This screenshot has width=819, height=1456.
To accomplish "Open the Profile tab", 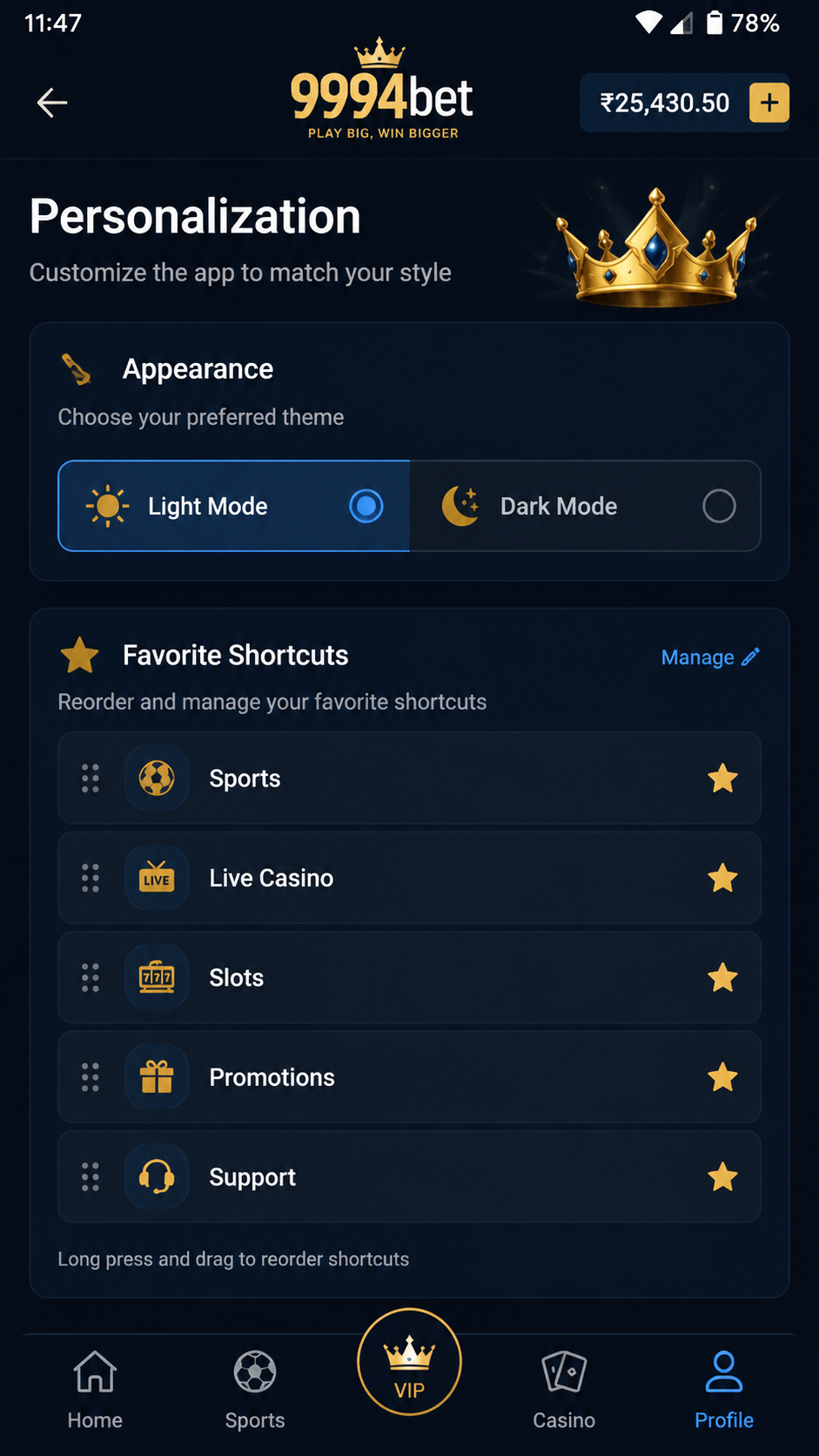I will (x=724, y=1390).
